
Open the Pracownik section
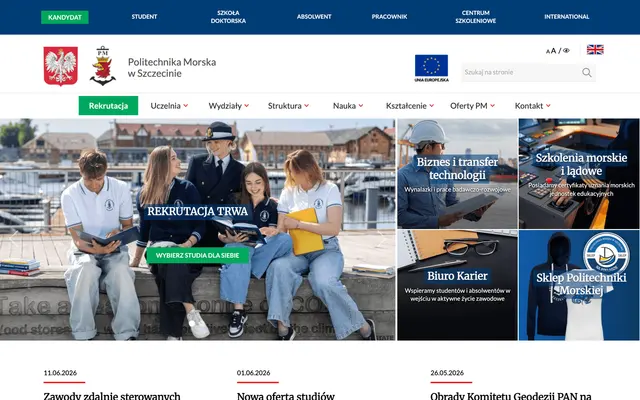click(x=389, y=17)
